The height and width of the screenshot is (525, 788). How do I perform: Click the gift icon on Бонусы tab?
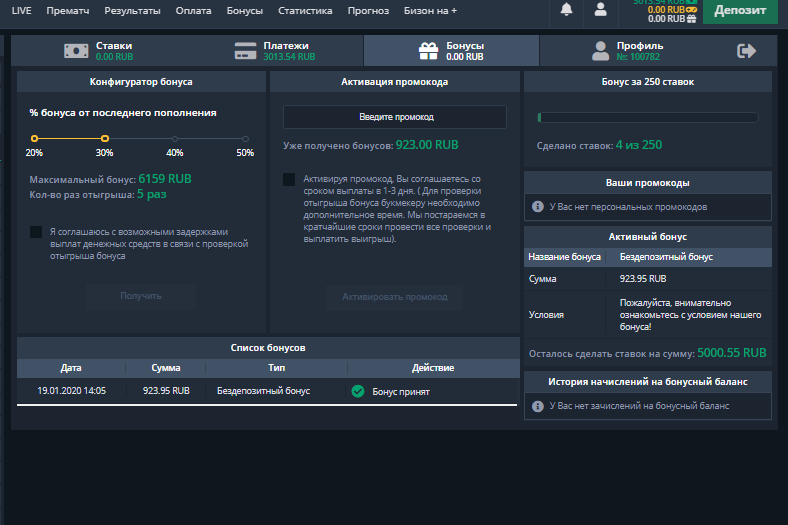[428, 51]
